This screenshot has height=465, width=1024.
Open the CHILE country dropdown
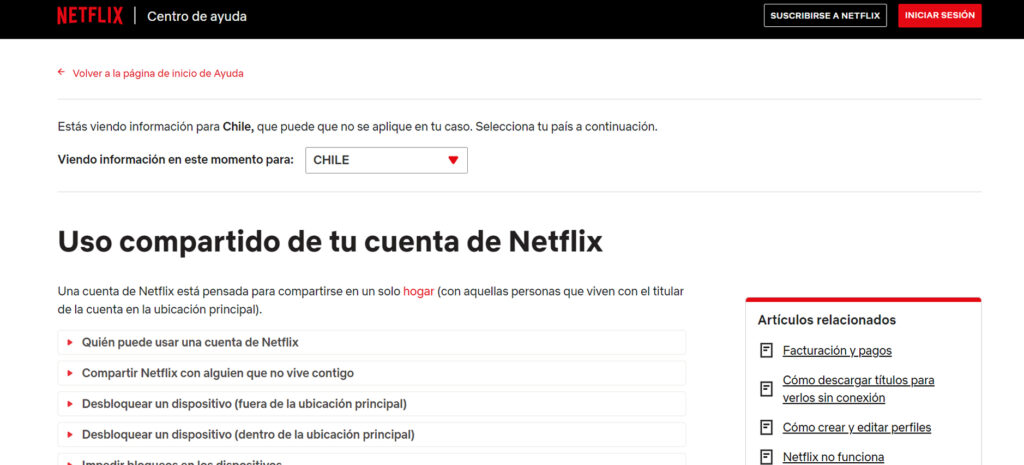click(x=386, y=160)
